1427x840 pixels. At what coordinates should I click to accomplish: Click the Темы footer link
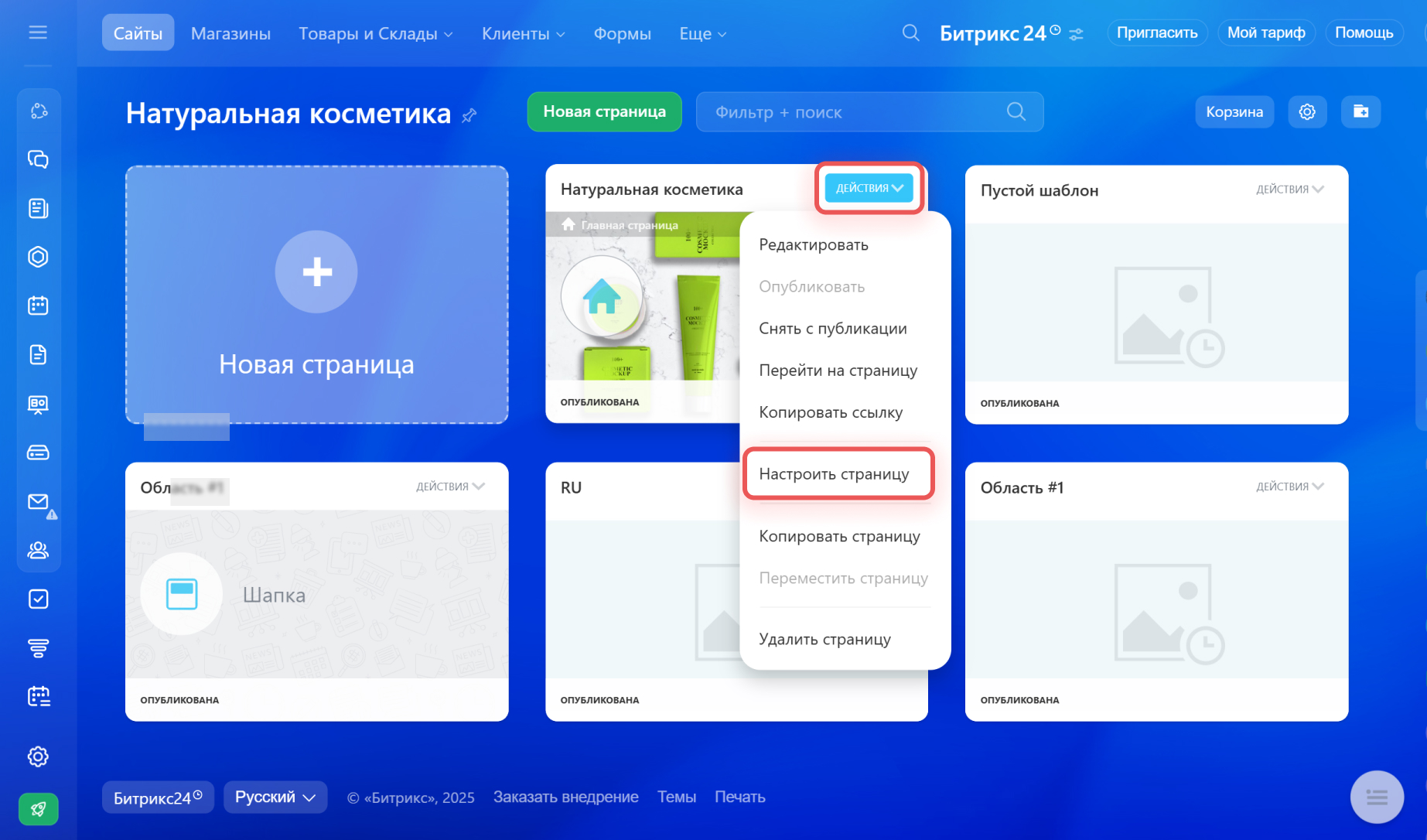tap(677, 797)
